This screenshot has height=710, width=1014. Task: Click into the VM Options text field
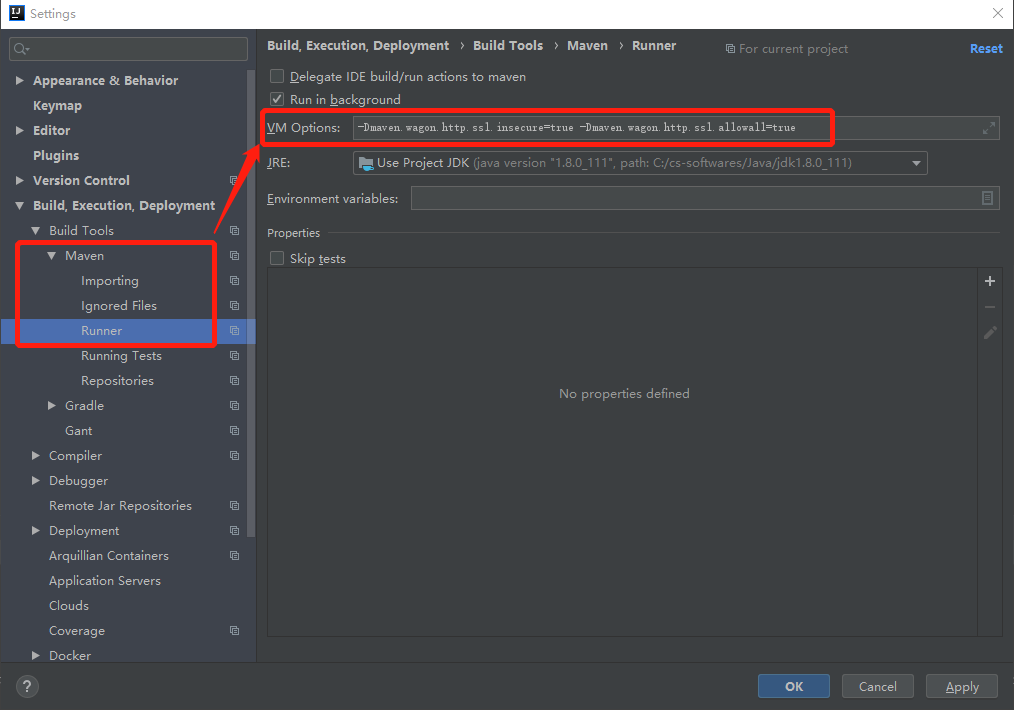pos(676,128)
